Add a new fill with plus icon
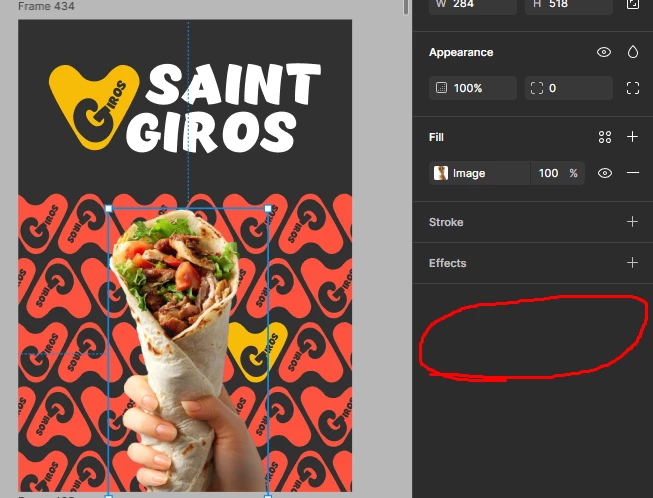The width and height of the screenshot is (653, 498). point(632,137)
